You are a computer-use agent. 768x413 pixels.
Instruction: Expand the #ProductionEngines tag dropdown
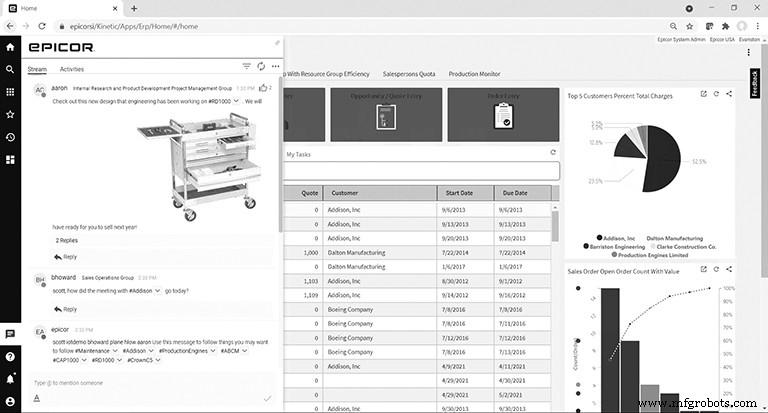pos(212,351)
